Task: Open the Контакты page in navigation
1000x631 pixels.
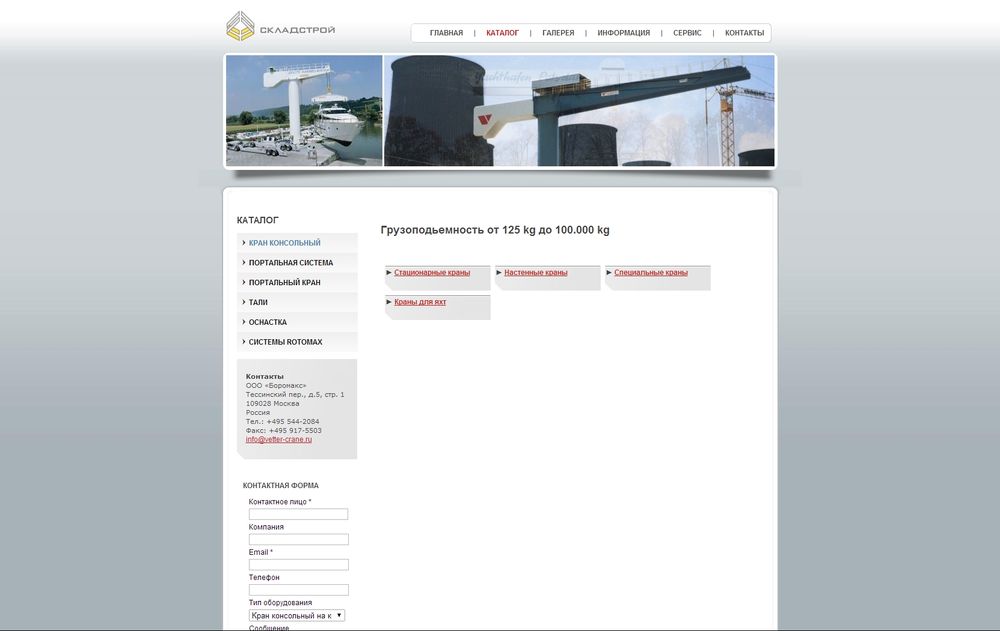Action: pos(744,33)
